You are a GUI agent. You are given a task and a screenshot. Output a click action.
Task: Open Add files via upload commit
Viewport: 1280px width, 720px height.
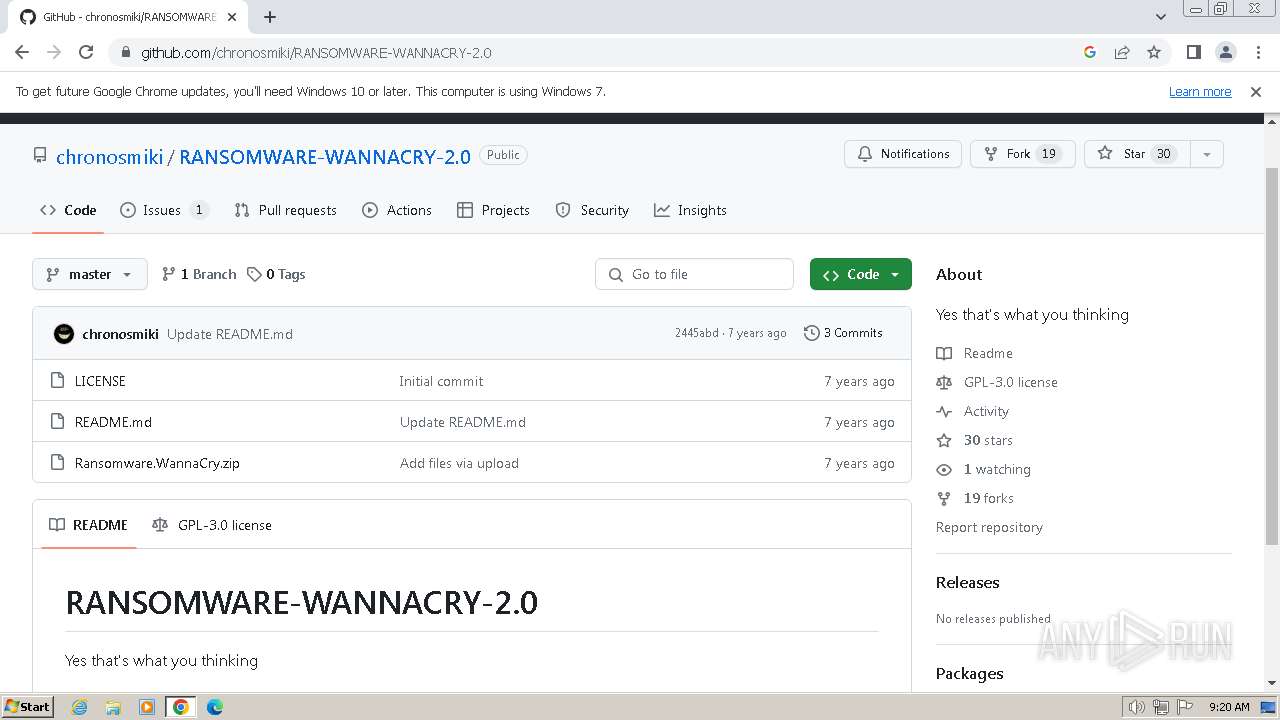tap(459, 463)
